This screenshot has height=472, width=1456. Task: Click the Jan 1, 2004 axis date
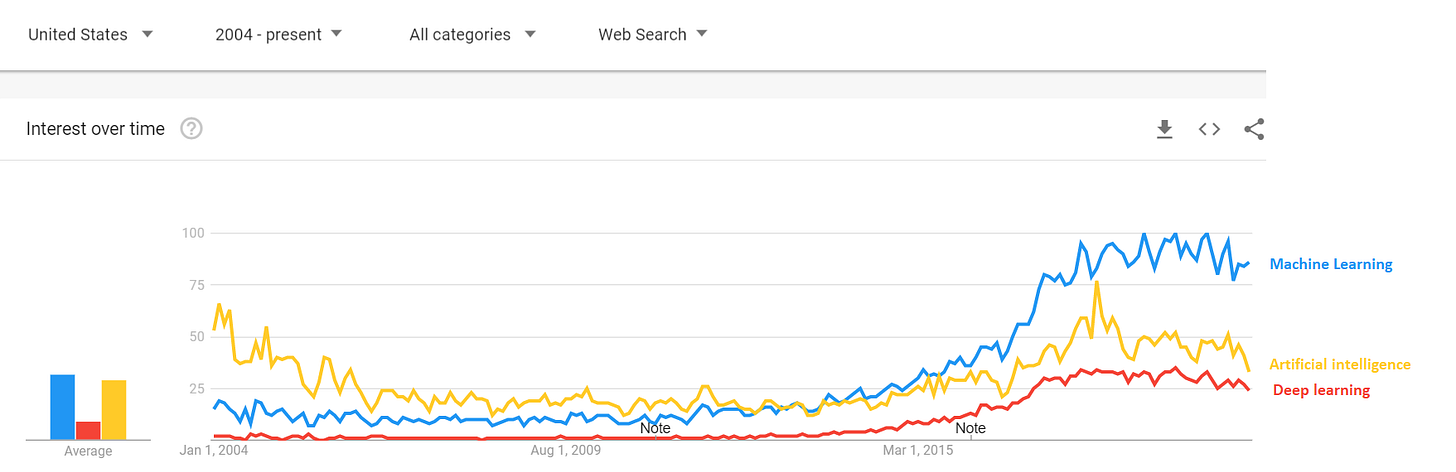point(214,450)
